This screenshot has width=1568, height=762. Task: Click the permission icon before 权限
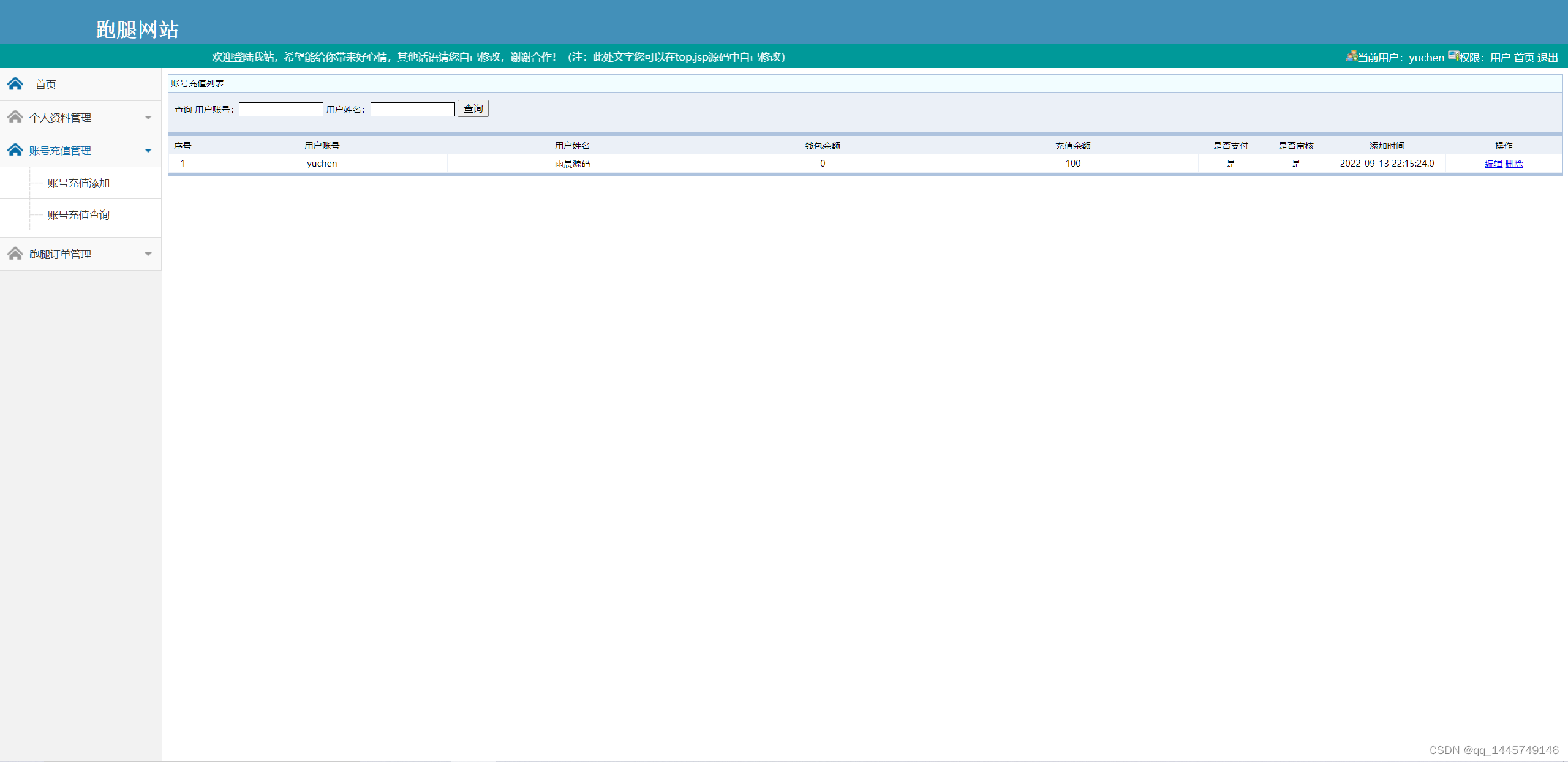click(x=1453, y=56)
